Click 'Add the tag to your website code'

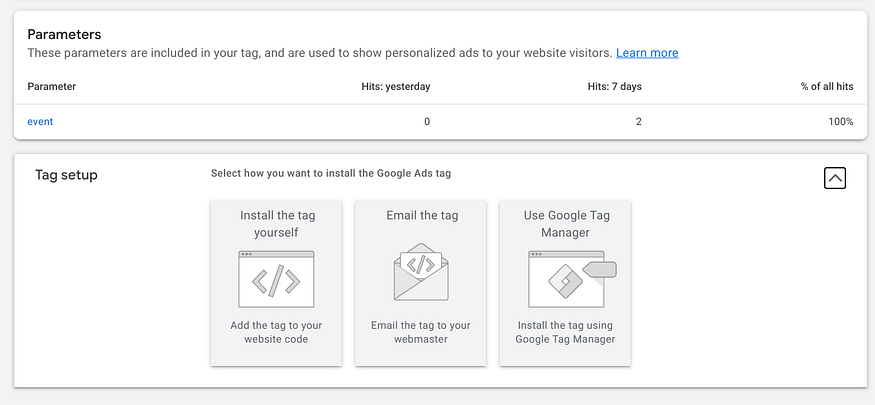(276, 332)
